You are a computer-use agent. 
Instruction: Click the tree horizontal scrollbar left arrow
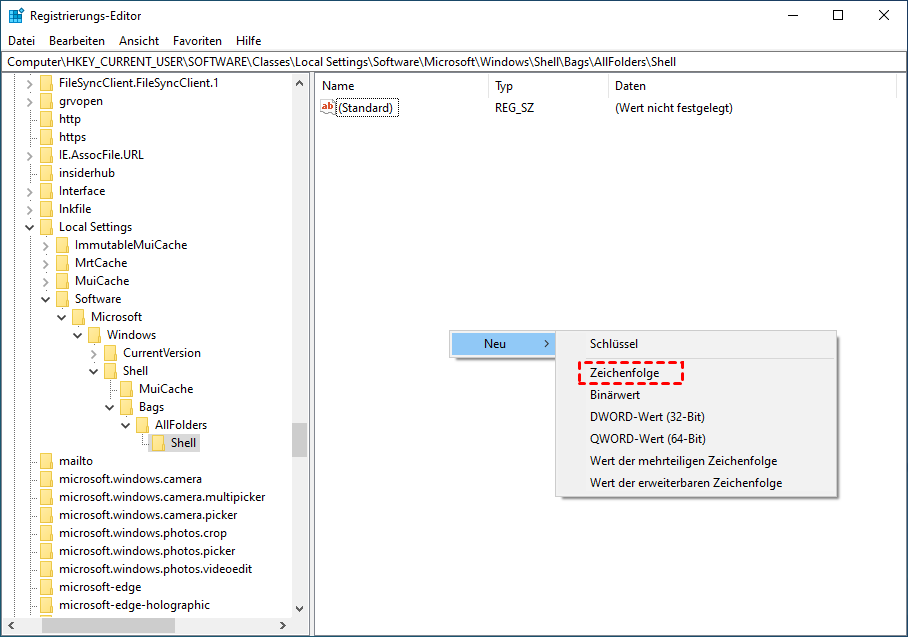click(11, 625)
